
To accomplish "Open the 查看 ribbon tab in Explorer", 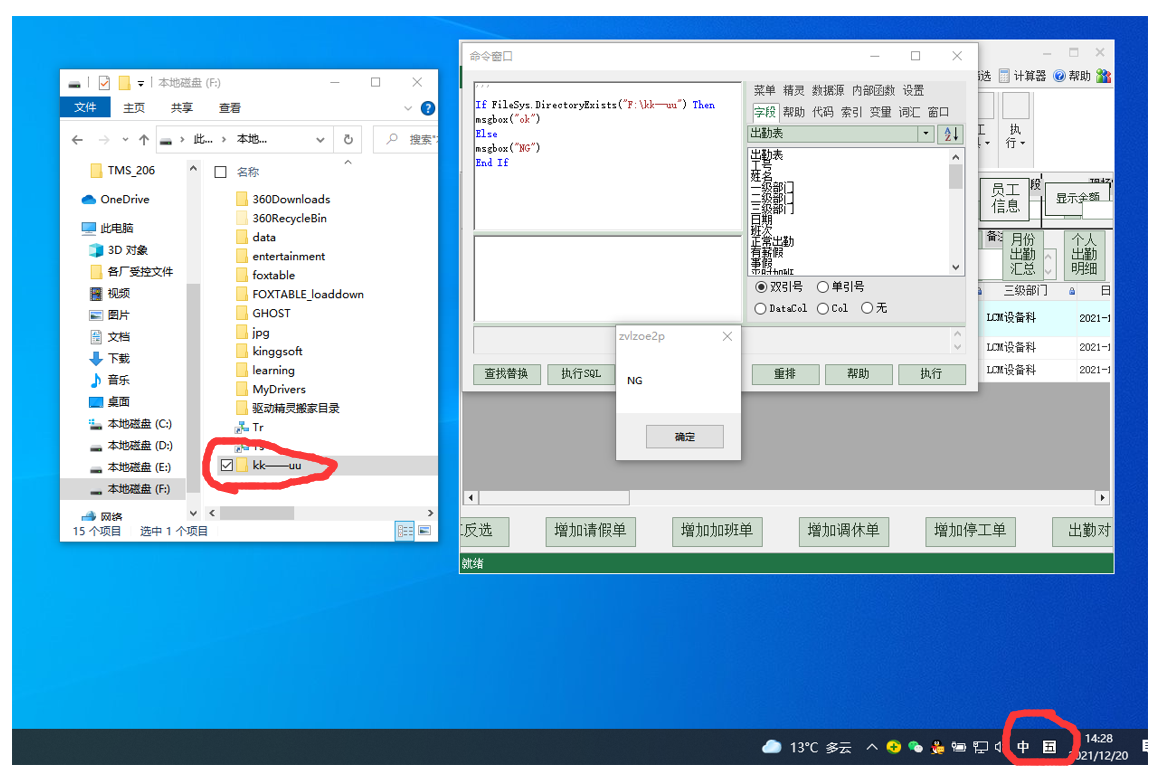I will click(230, 108).
